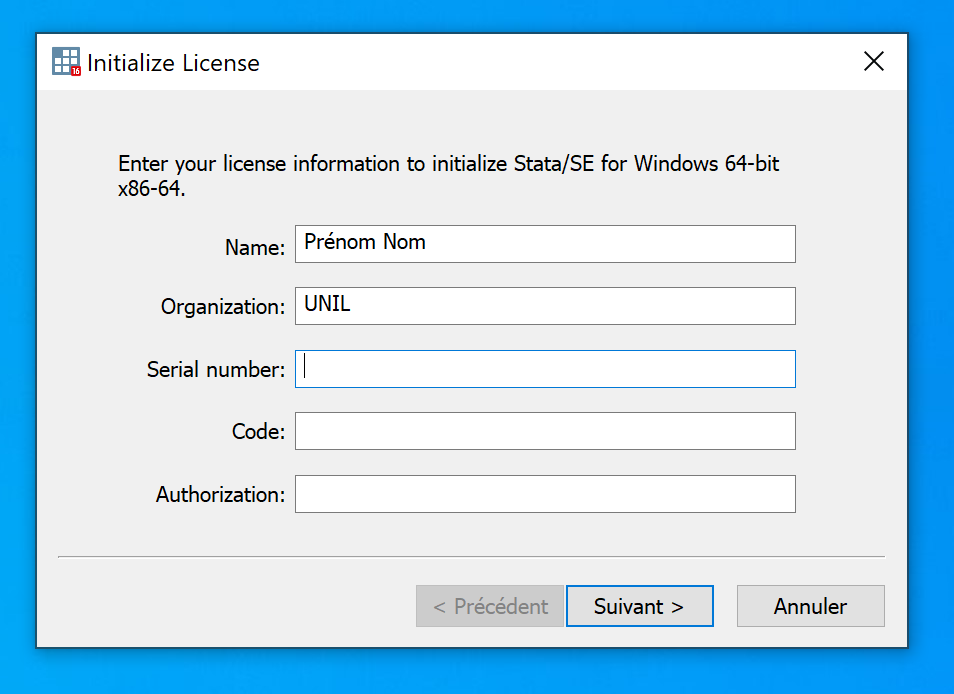Click the "Initialize License" window title text

[x=173, y=63]
